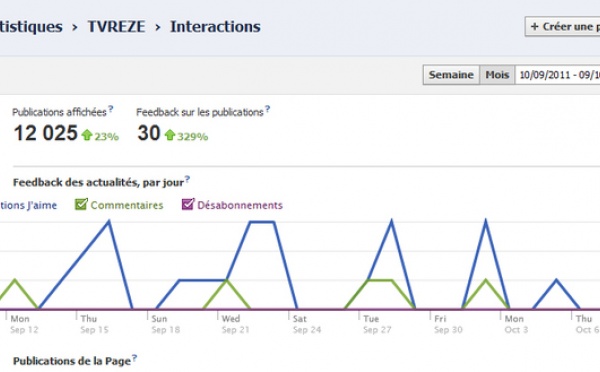Viewport: 600px width, 372px height.
Task: Switch to the Semaine view
Action: (451, 75)
